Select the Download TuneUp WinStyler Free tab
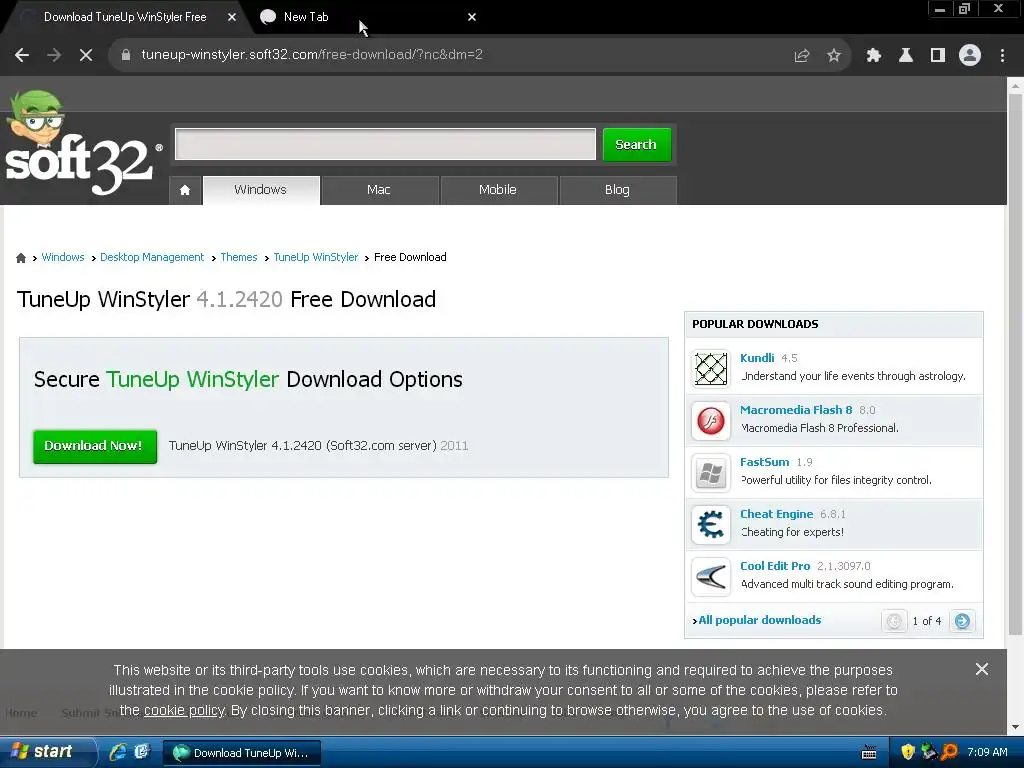This screenshot has width=1024, height=768. pos(125,17)
